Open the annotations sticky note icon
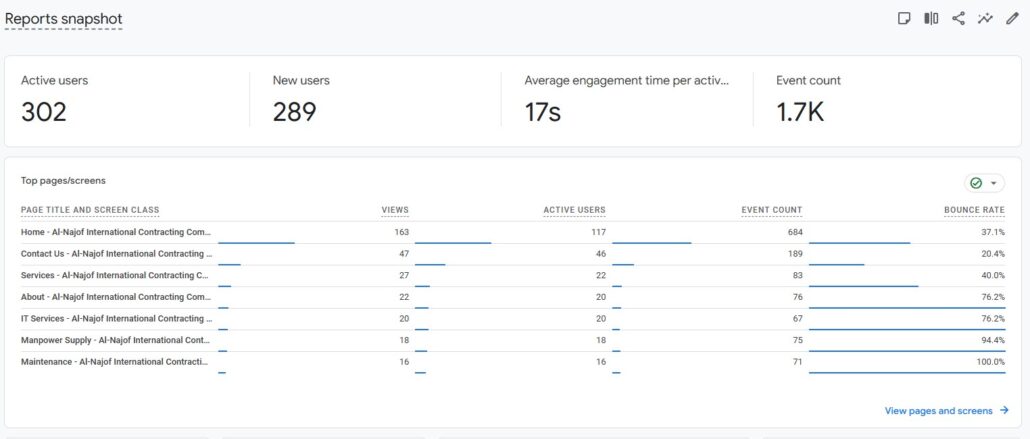 [904, 18]
